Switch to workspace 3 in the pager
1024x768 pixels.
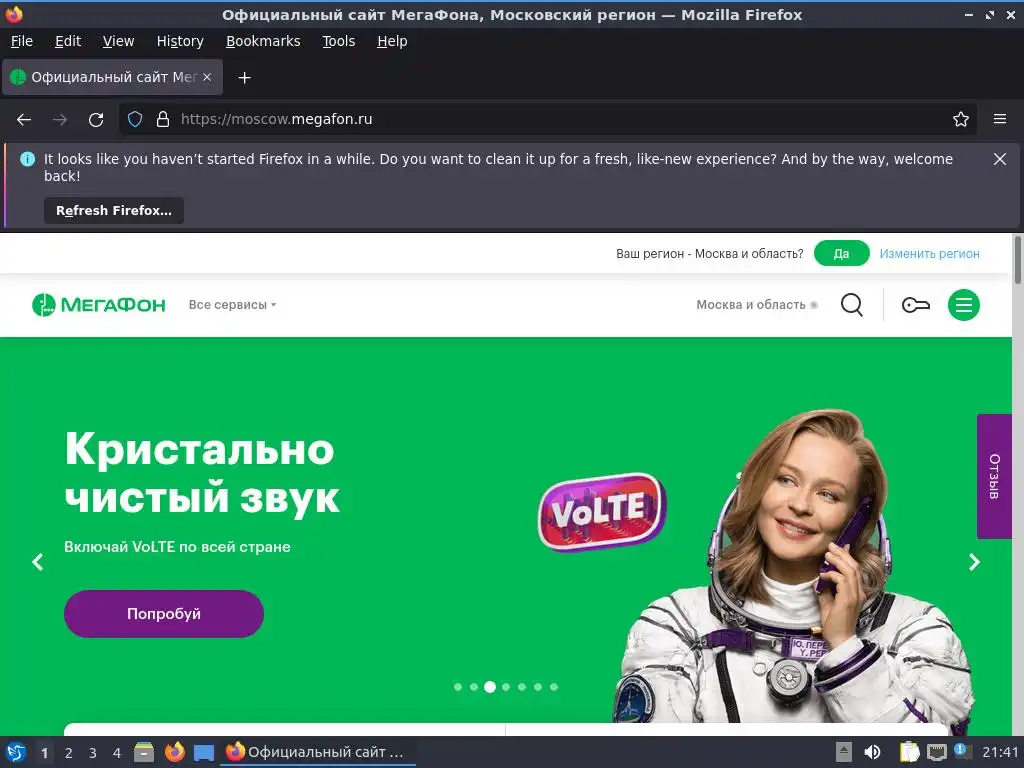[x=93, y=753]
